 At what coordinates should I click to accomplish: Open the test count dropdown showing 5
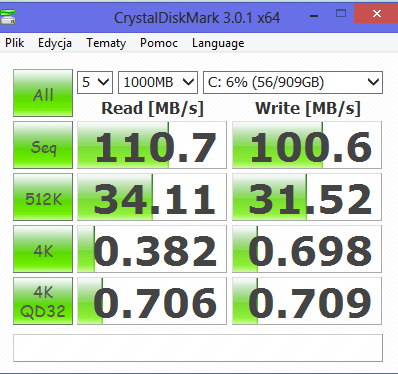[95, 82]
